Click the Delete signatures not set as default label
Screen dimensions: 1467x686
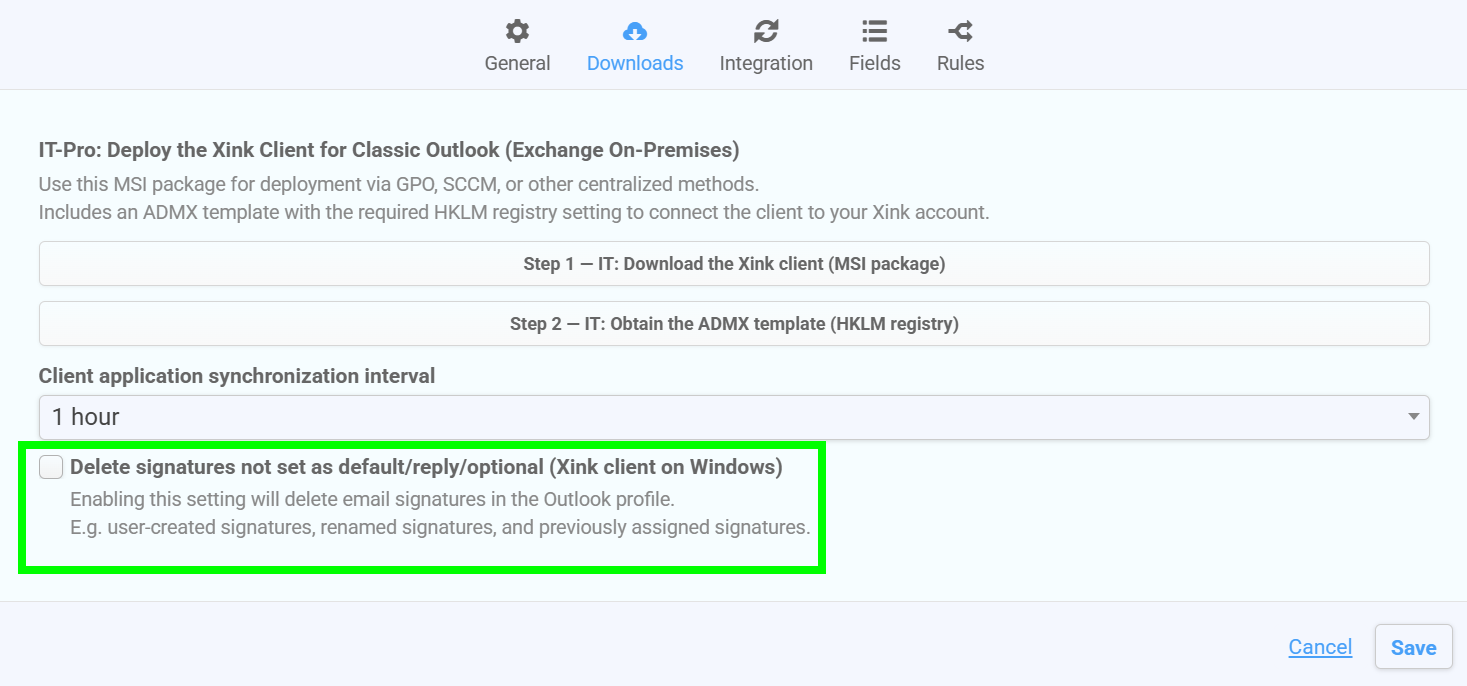426,467
